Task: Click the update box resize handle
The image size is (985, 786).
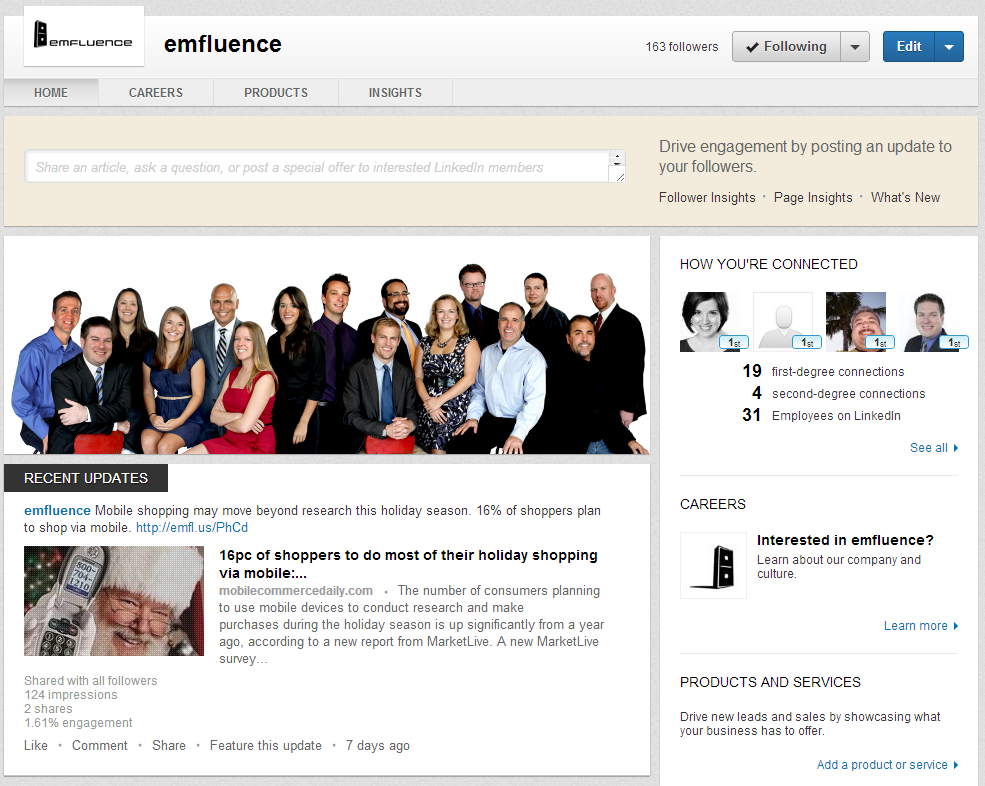Action: 620,177
